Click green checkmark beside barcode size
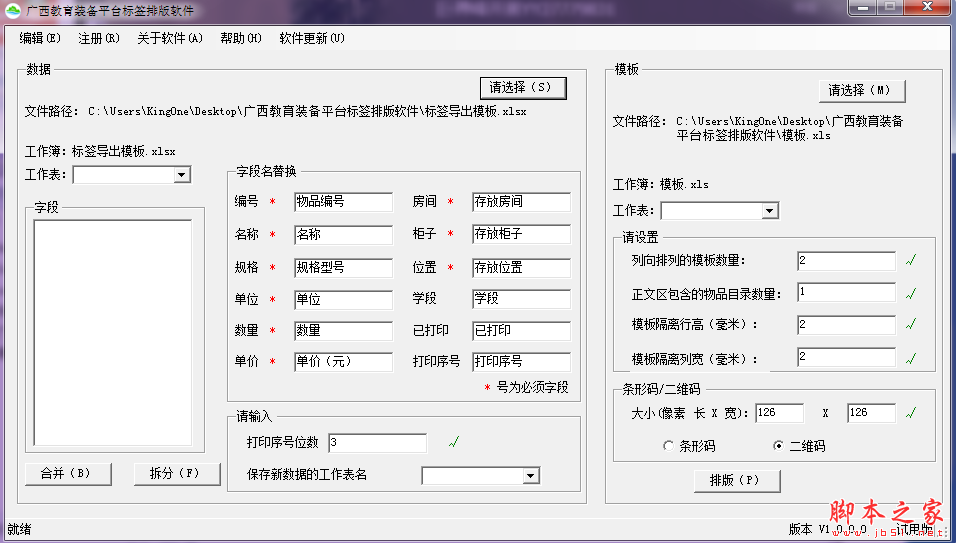 [x=911, y=413]
